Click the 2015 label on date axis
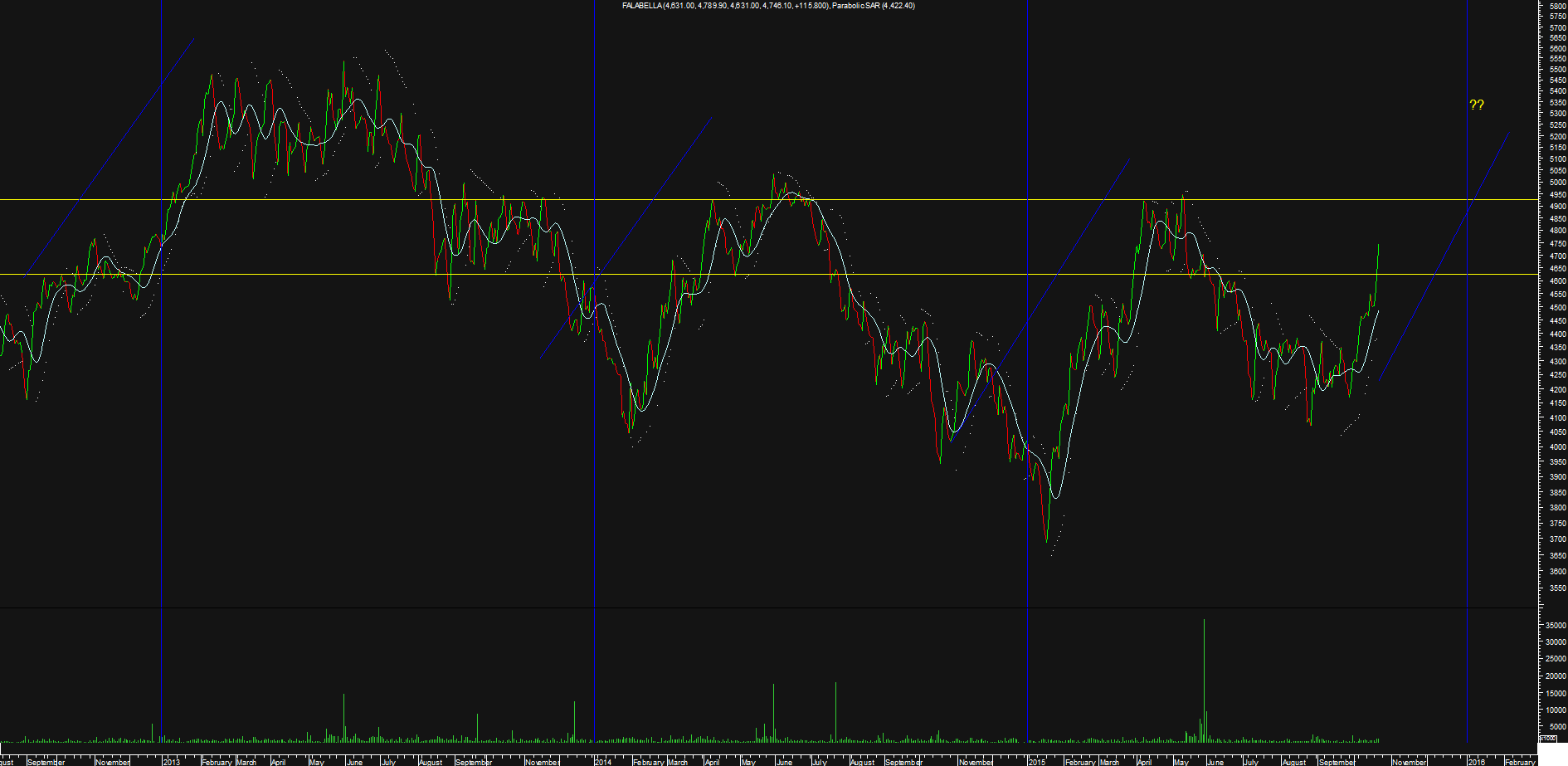 [x=1037, y=761]
